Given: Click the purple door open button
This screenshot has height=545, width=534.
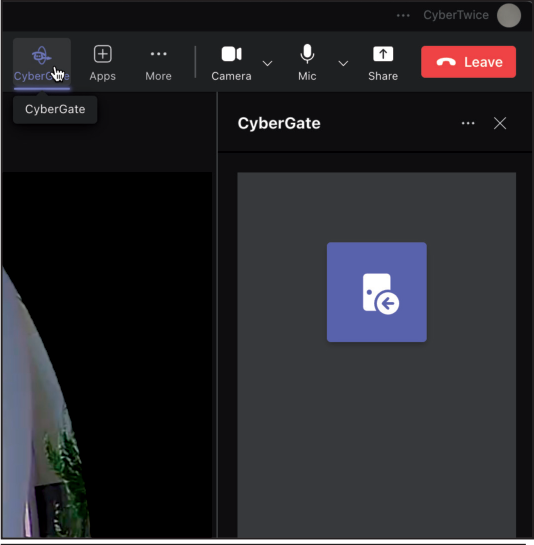Looking at the screenshot, I should tap(377, 292).
